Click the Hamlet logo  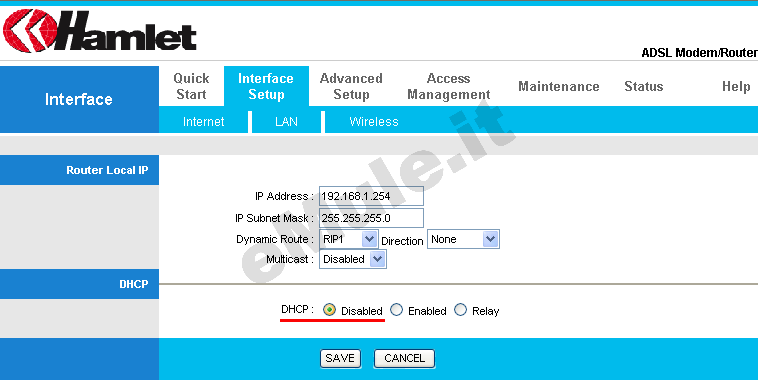[100, 31]
